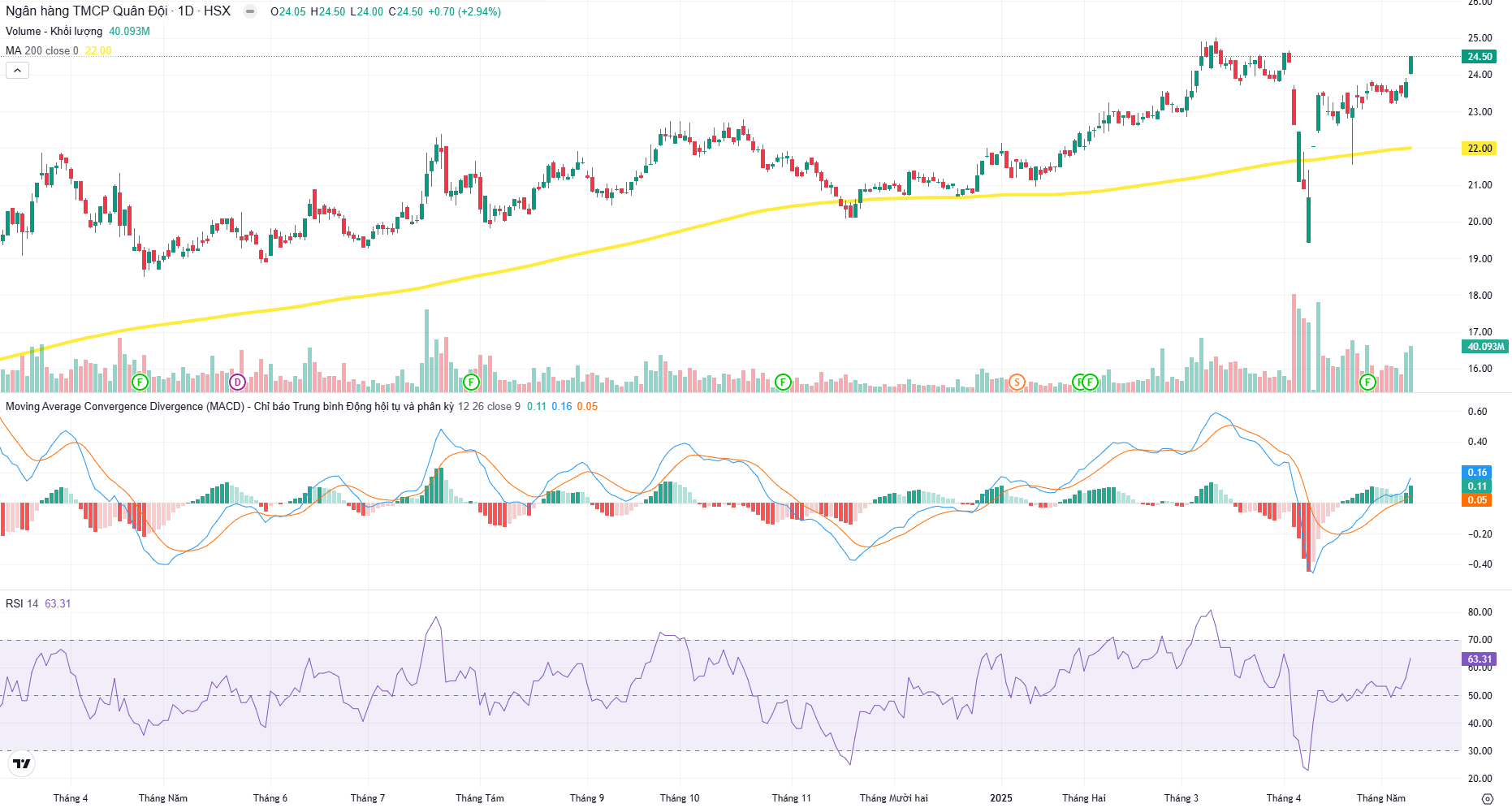Click the 30.00 RSI scale label
The image size is (1512, 808).
pyautogui.click(x=1480, y=751)
